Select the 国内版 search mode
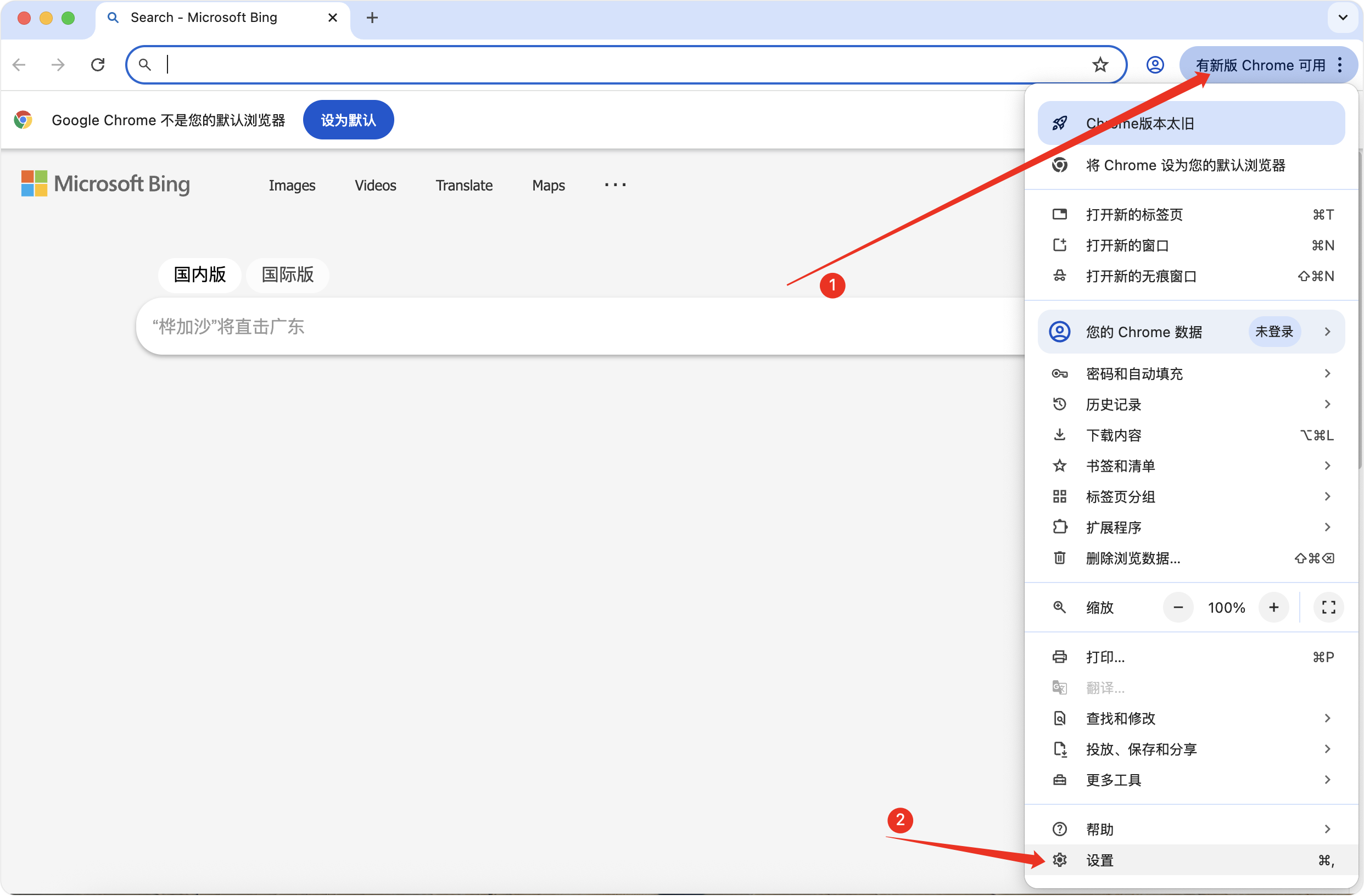Screen dimensions: 1364x896 point(199,275)
